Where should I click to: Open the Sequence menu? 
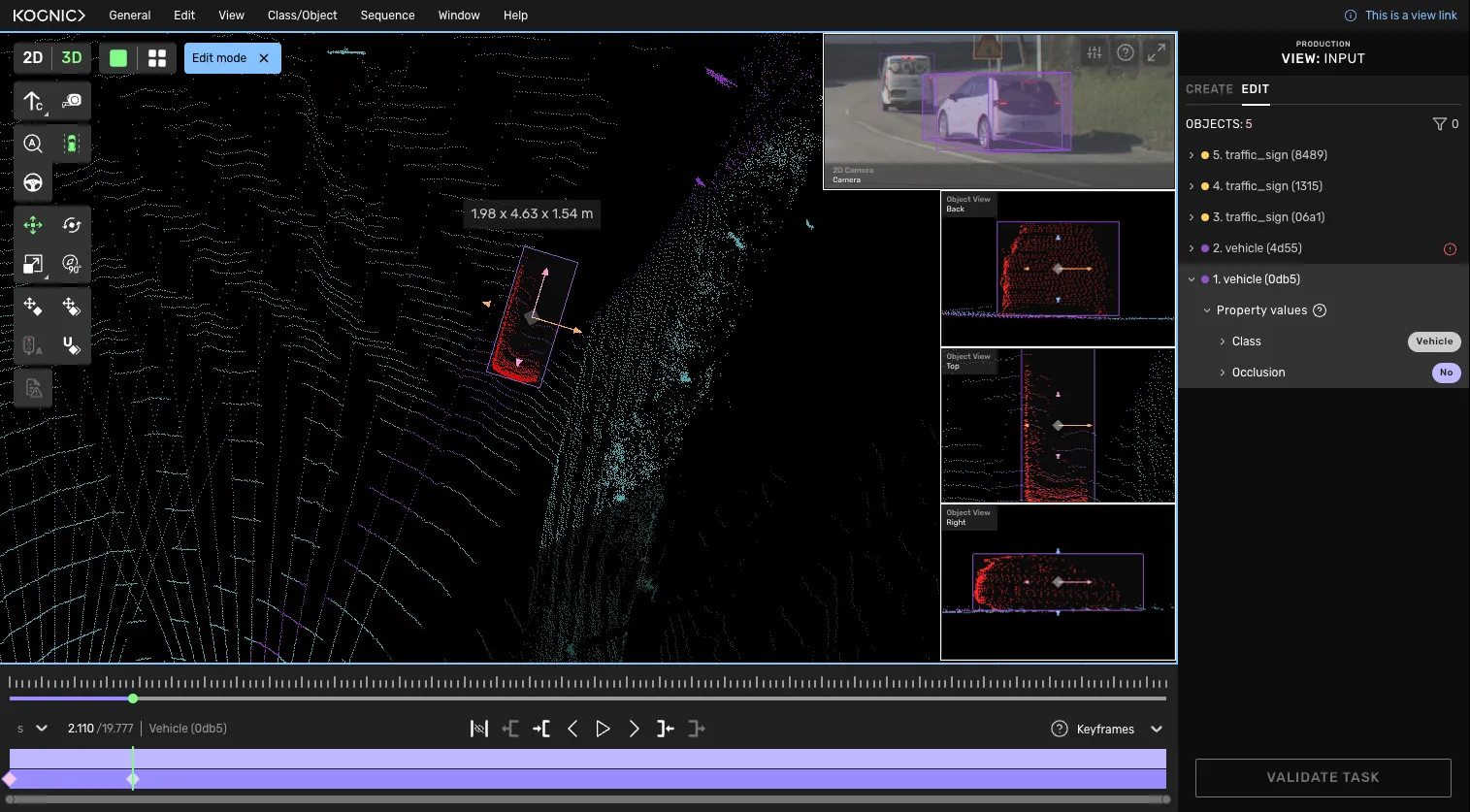click(x=387, y=16)
